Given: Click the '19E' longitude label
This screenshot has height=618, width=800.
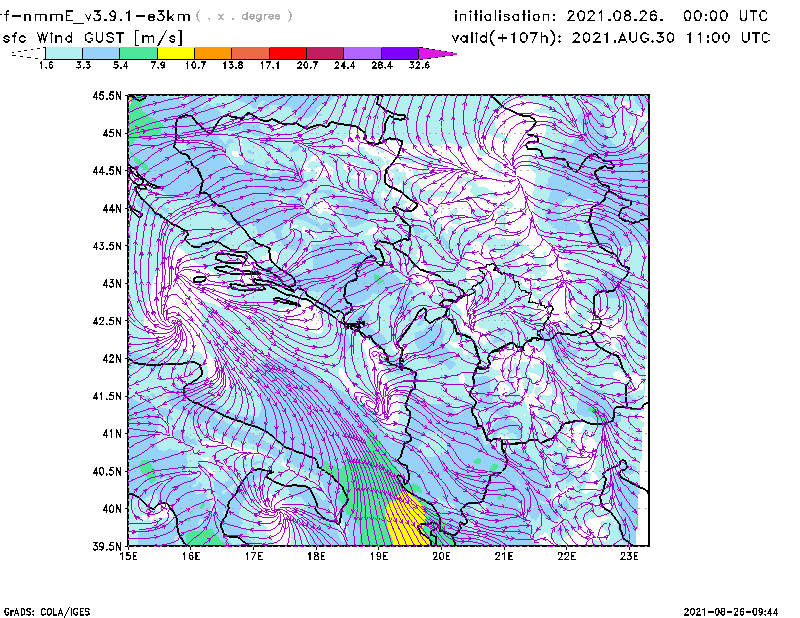Looking at the screenshot, I should click(379, 556).
